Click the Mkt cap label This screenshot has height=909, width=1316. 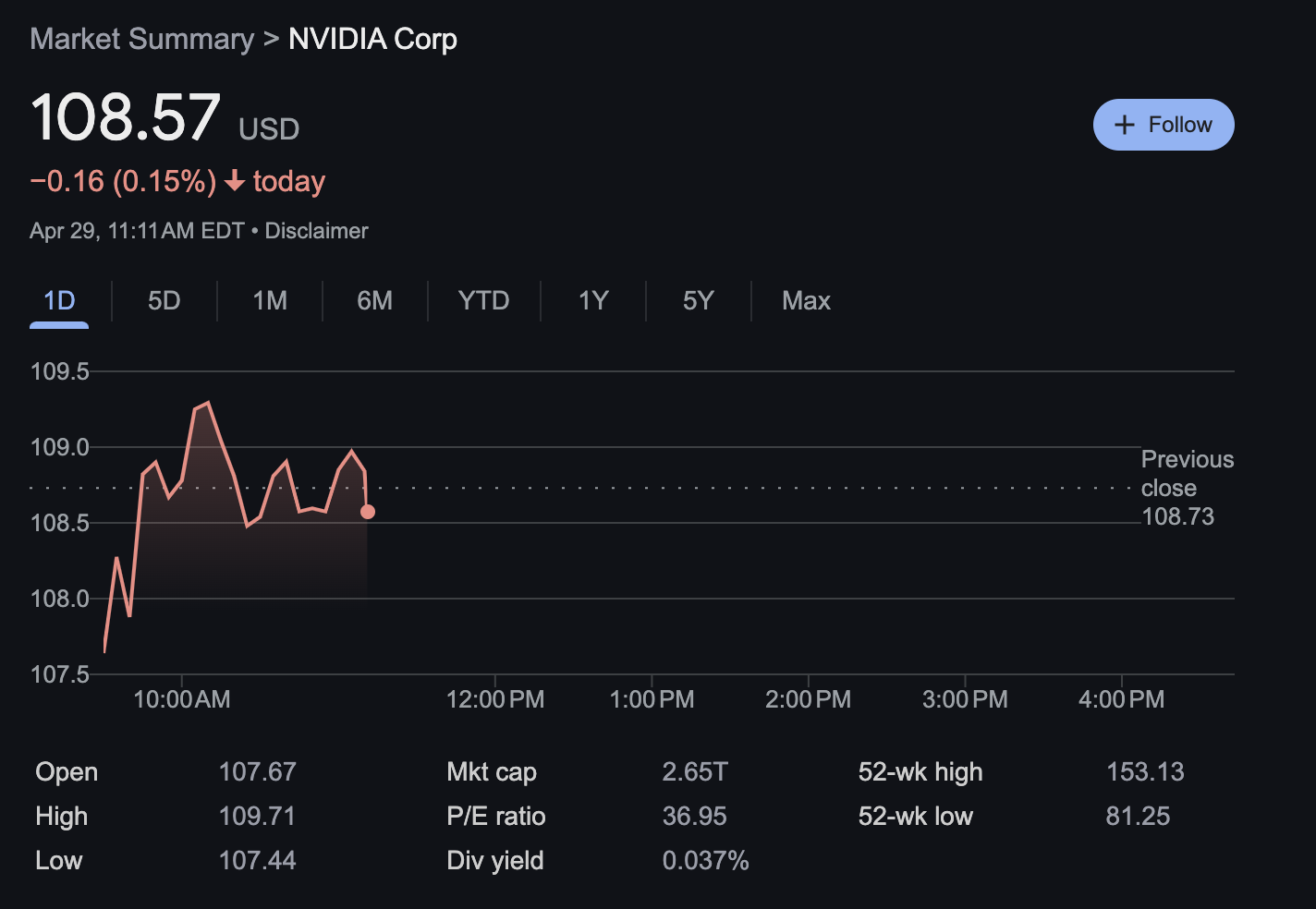click(x=492, y=772)
